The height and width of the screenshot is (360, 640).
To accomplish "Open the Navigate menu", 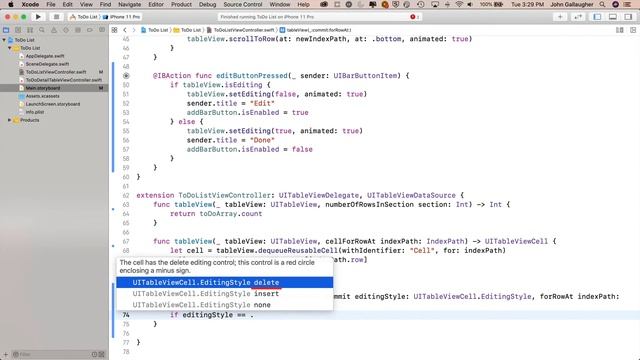I will (x=129, y=4).
